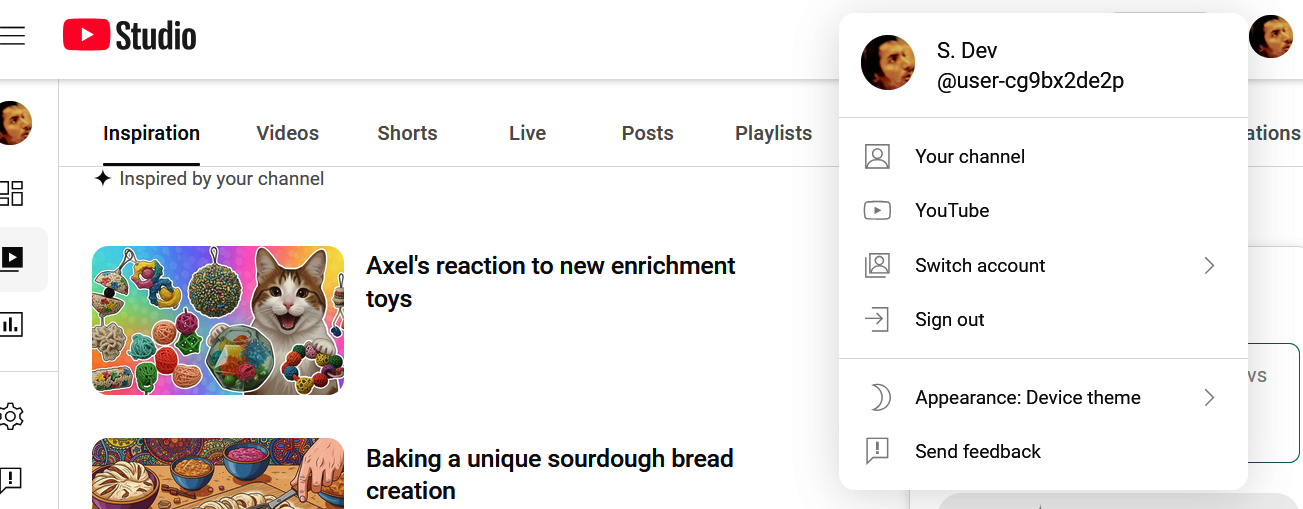Open Content icon in the sidebar
The image size is (1303, 509).
coord(13,259)
